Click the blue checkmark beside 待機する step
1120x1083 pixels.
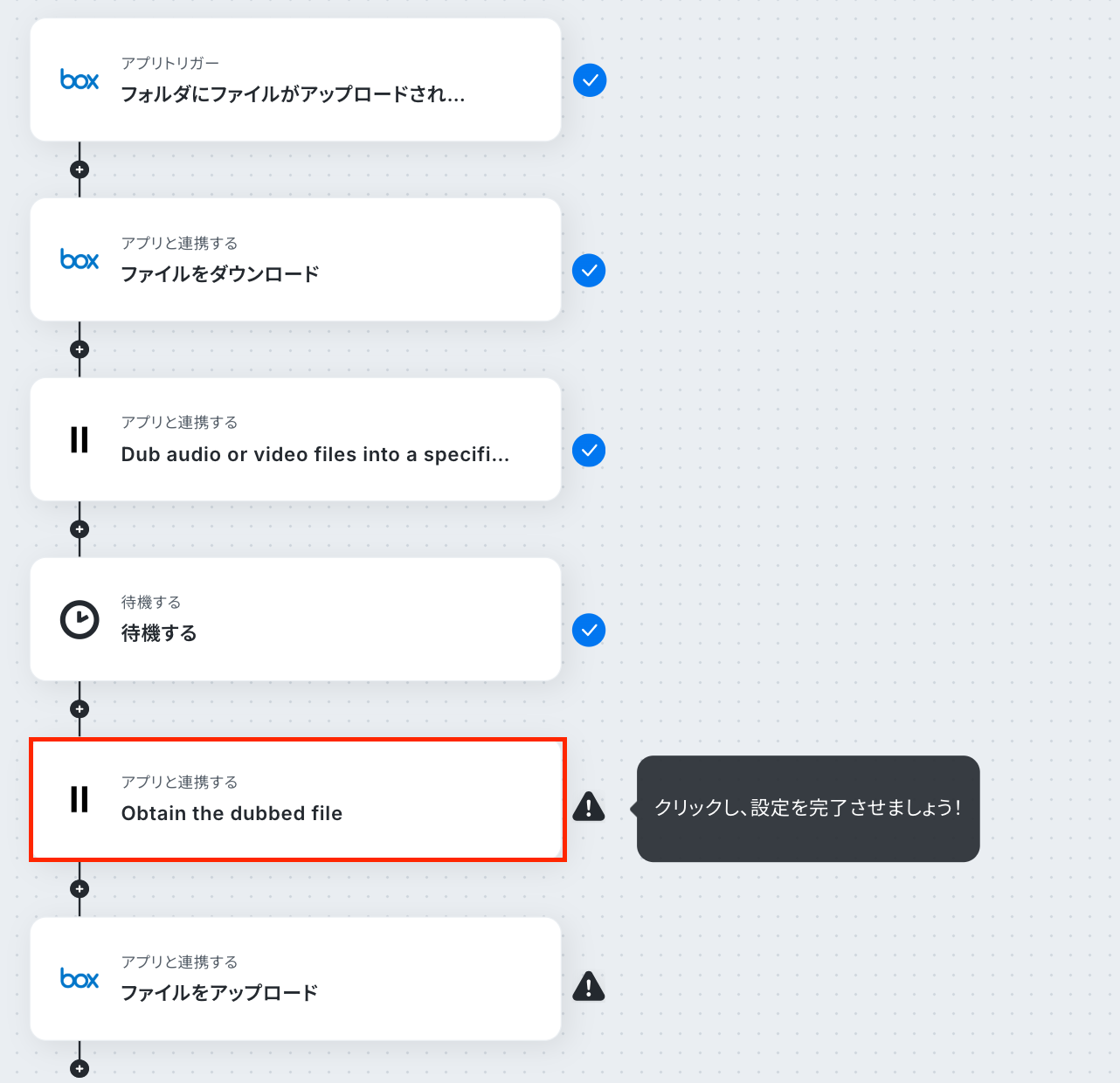click(x=589, y=631)
